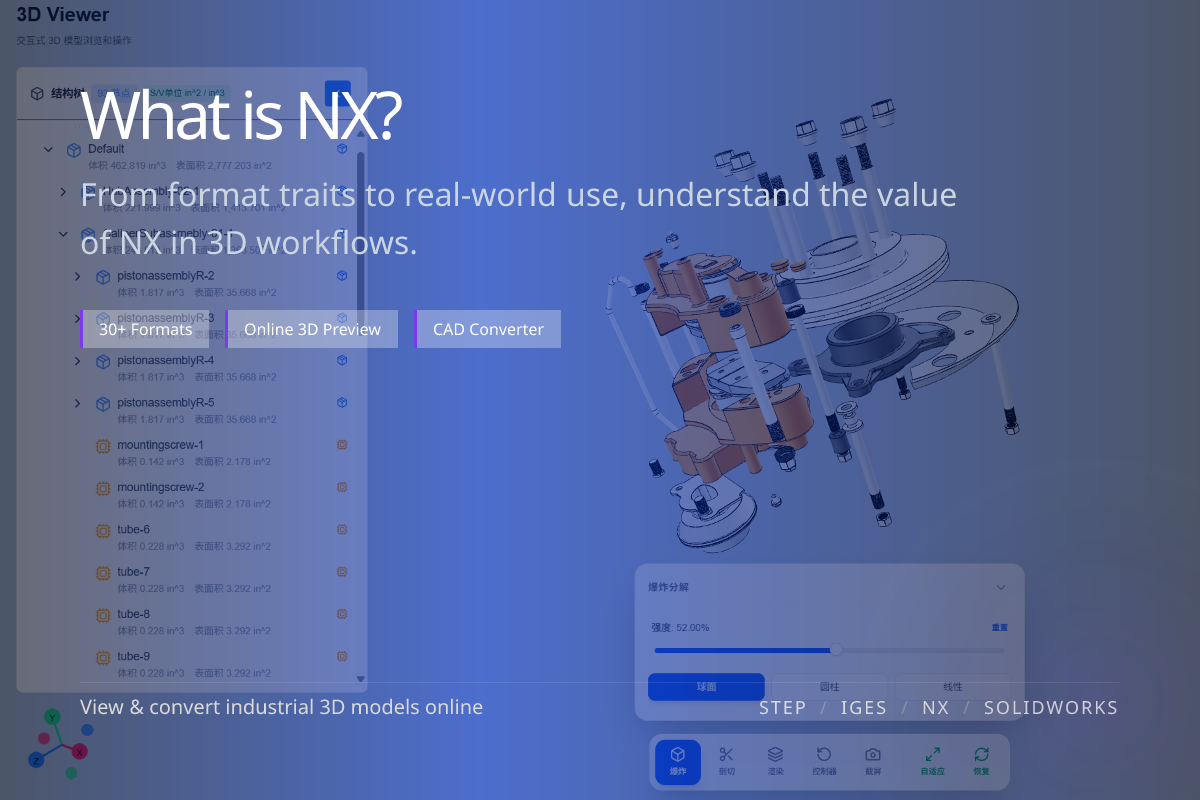This screenshot has width=1200, height=800.
Task: Fit the view with 自适应
Action: point(932,761)
